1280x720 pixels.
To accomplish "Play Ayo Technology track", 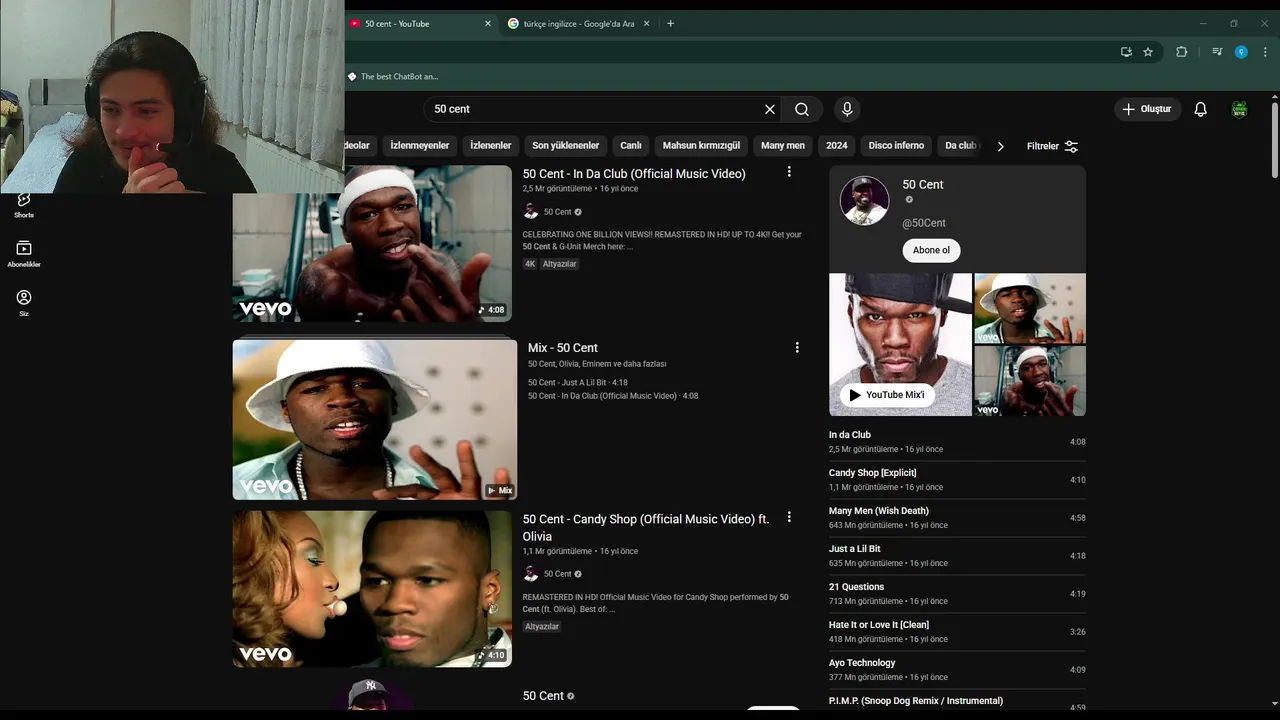I will coord(957,670).
